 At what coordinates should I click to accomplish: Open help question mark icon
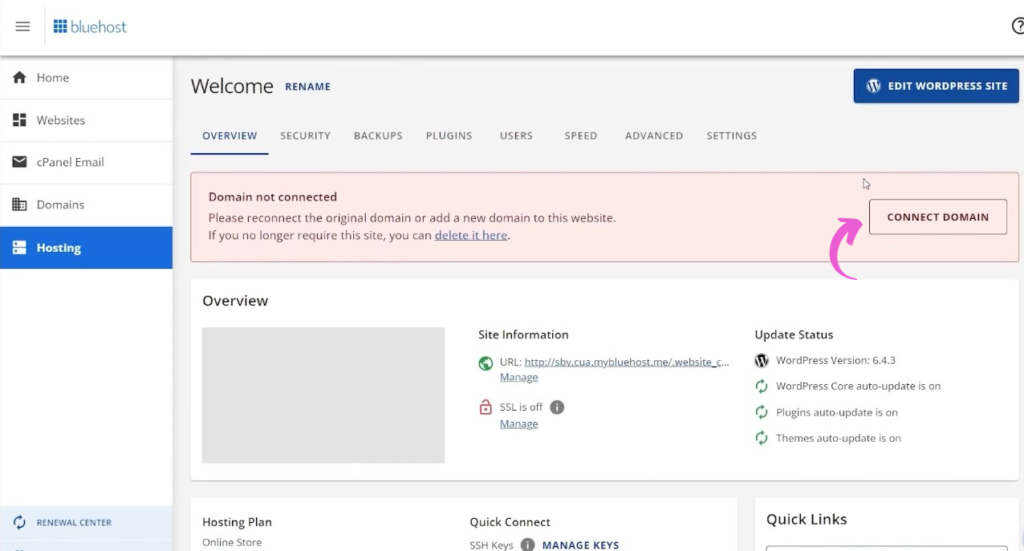(1018, 26)
